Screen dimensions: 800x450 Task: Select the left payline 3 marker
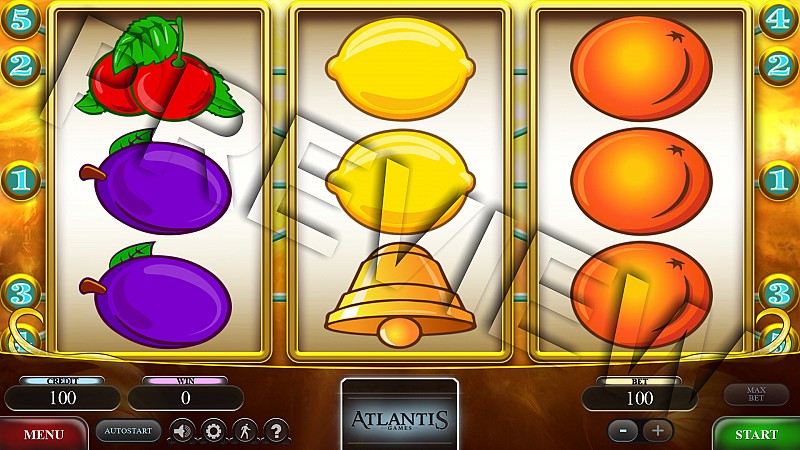(20, 293)
